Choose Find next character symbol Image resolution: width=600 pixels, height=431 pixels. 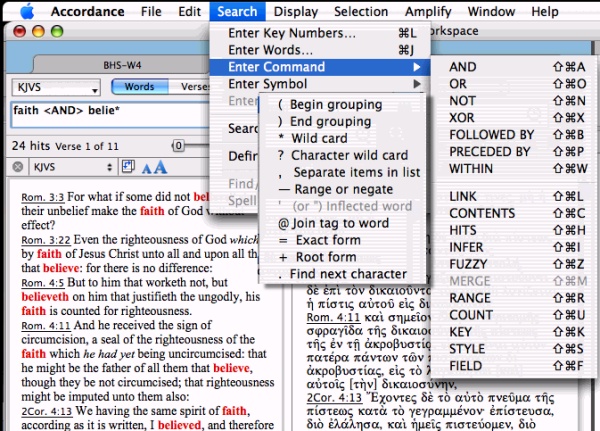click(342, 274)
